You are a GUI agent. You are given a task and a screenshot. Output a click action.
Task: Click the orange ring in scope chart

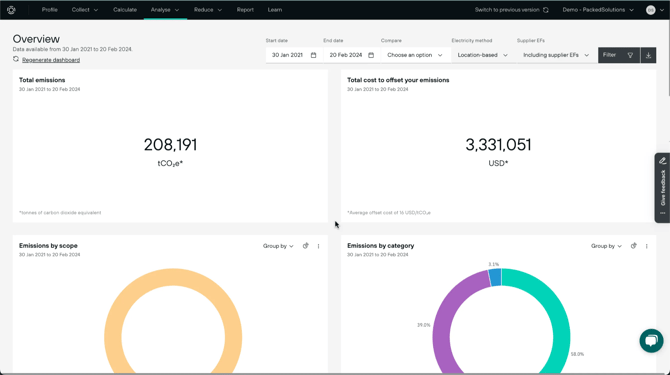click(x=173, y=277)
